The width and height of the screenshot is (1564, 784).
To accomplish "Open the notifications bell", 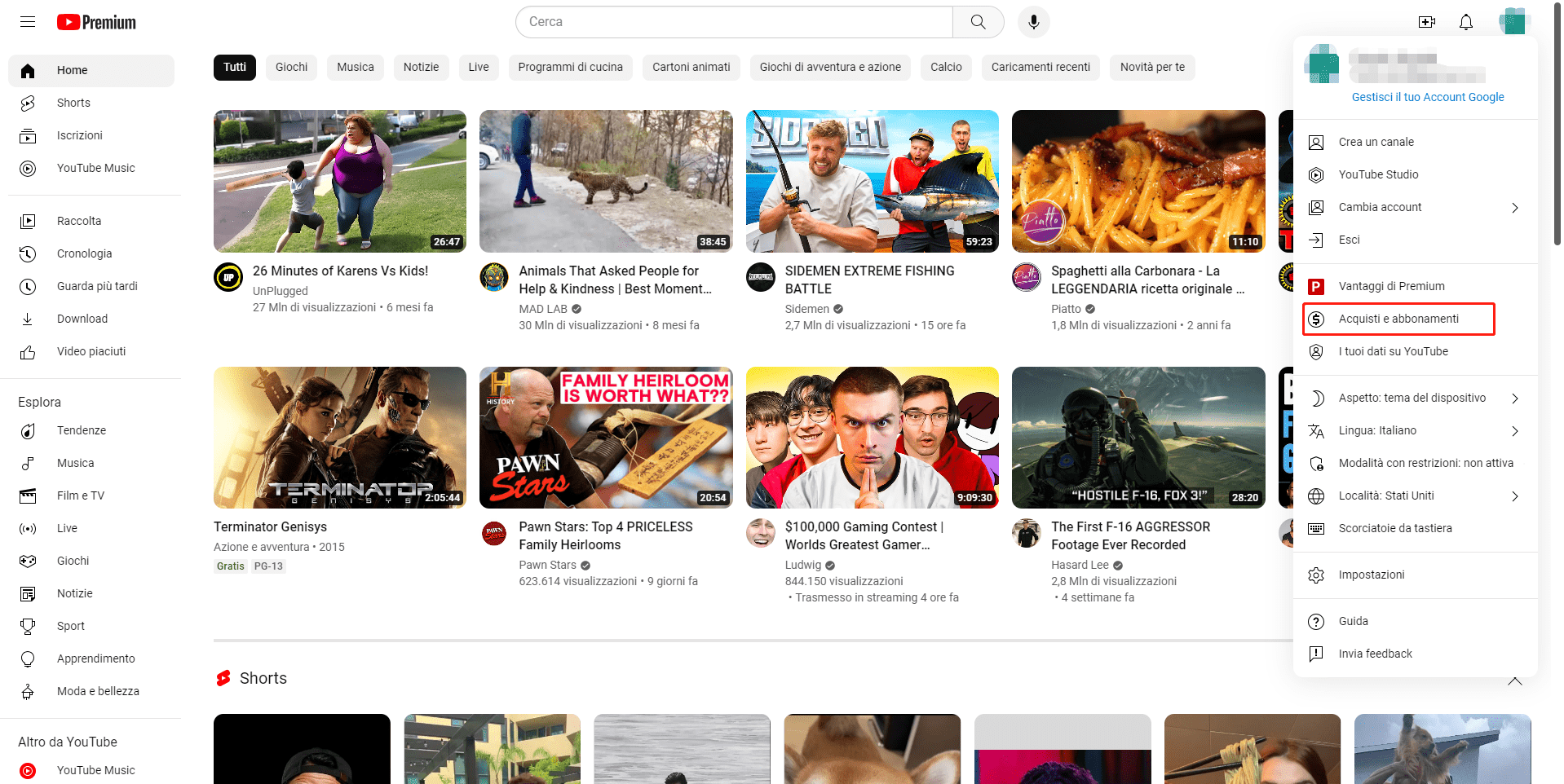I will point(1465,22).
